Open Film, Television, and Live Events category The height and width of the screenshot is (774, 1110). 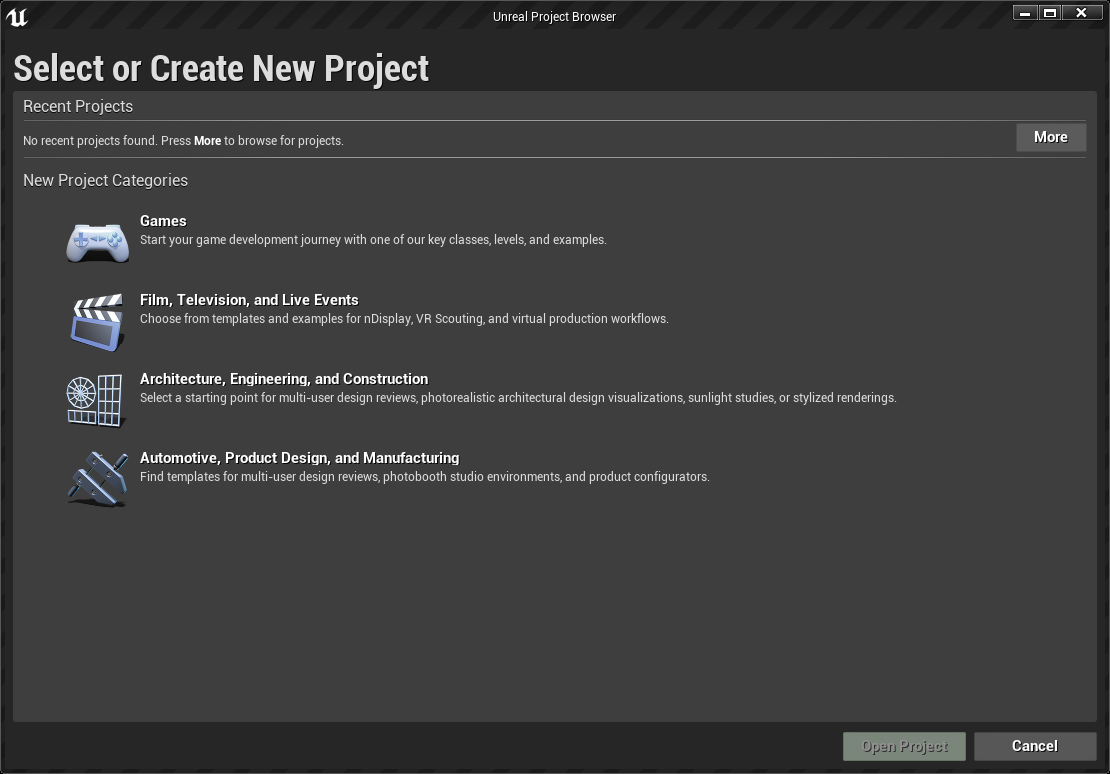coord(249,300)
